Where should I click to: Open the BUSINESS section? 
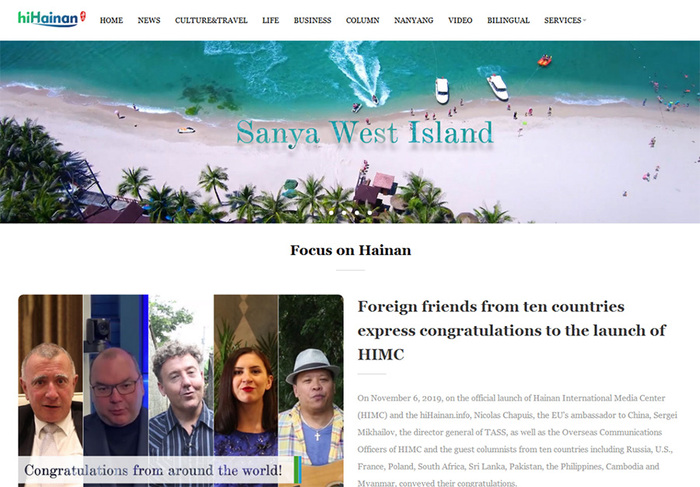(x=312, y=21)
